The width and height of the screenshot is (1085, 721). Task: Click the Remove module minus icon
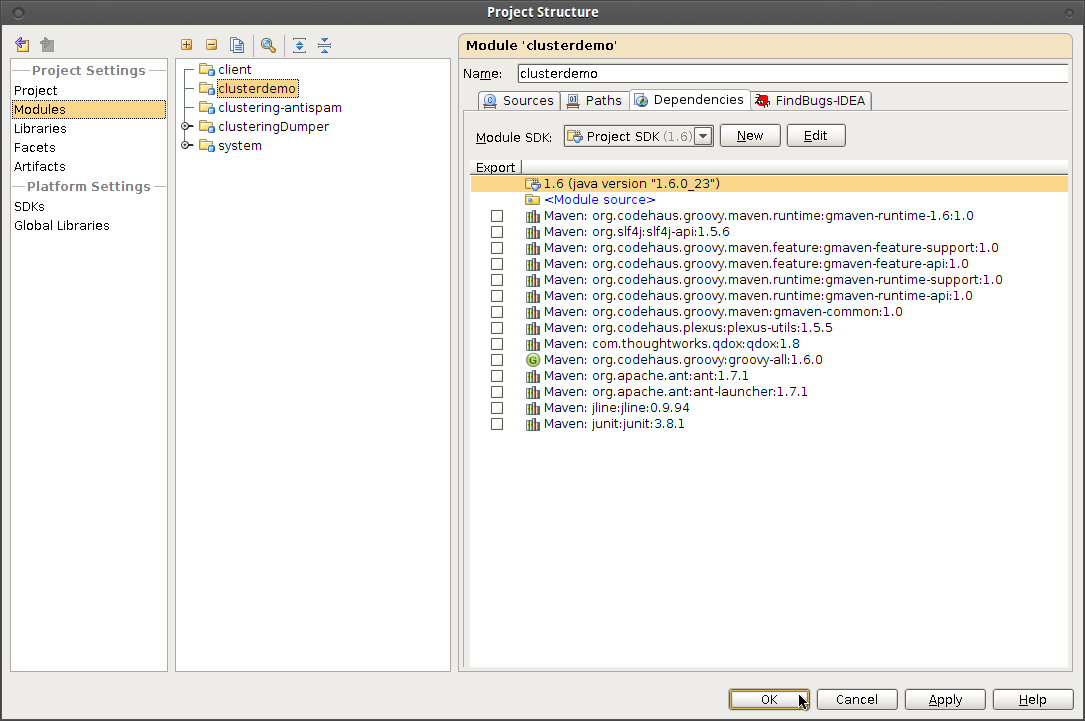pyautogui.click(x=211, y=45)
